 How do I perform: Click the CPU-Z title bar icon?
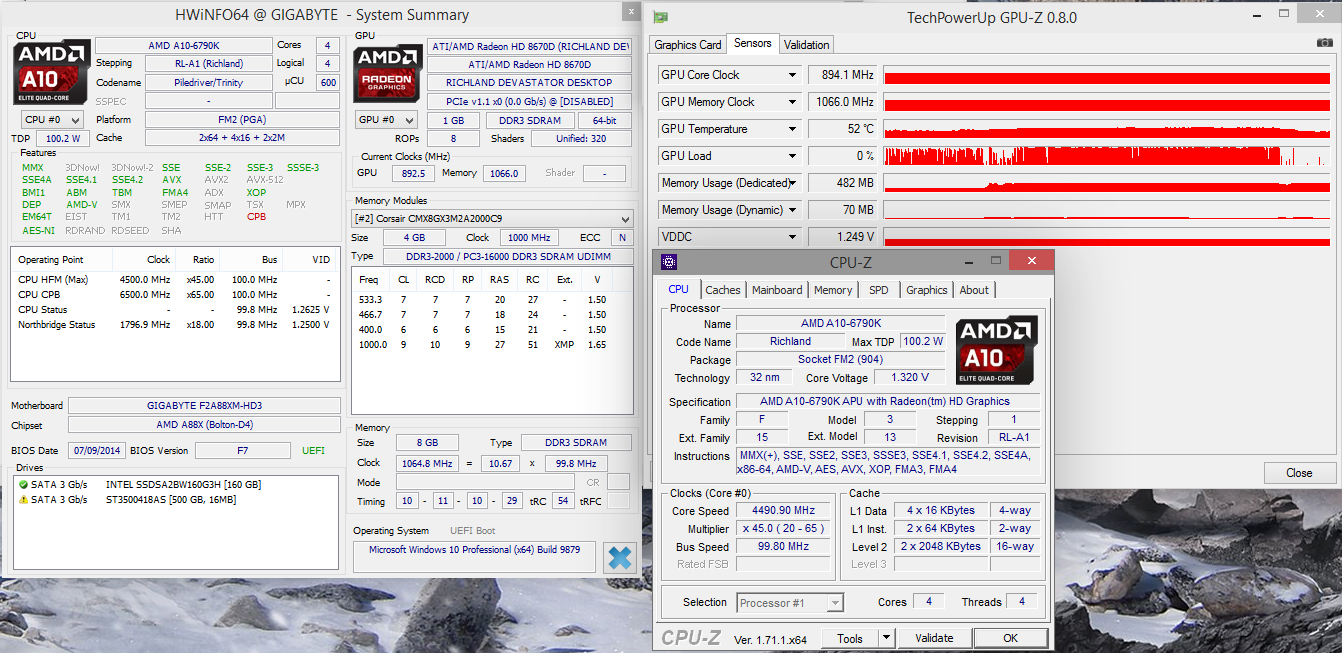coord(669,262)
